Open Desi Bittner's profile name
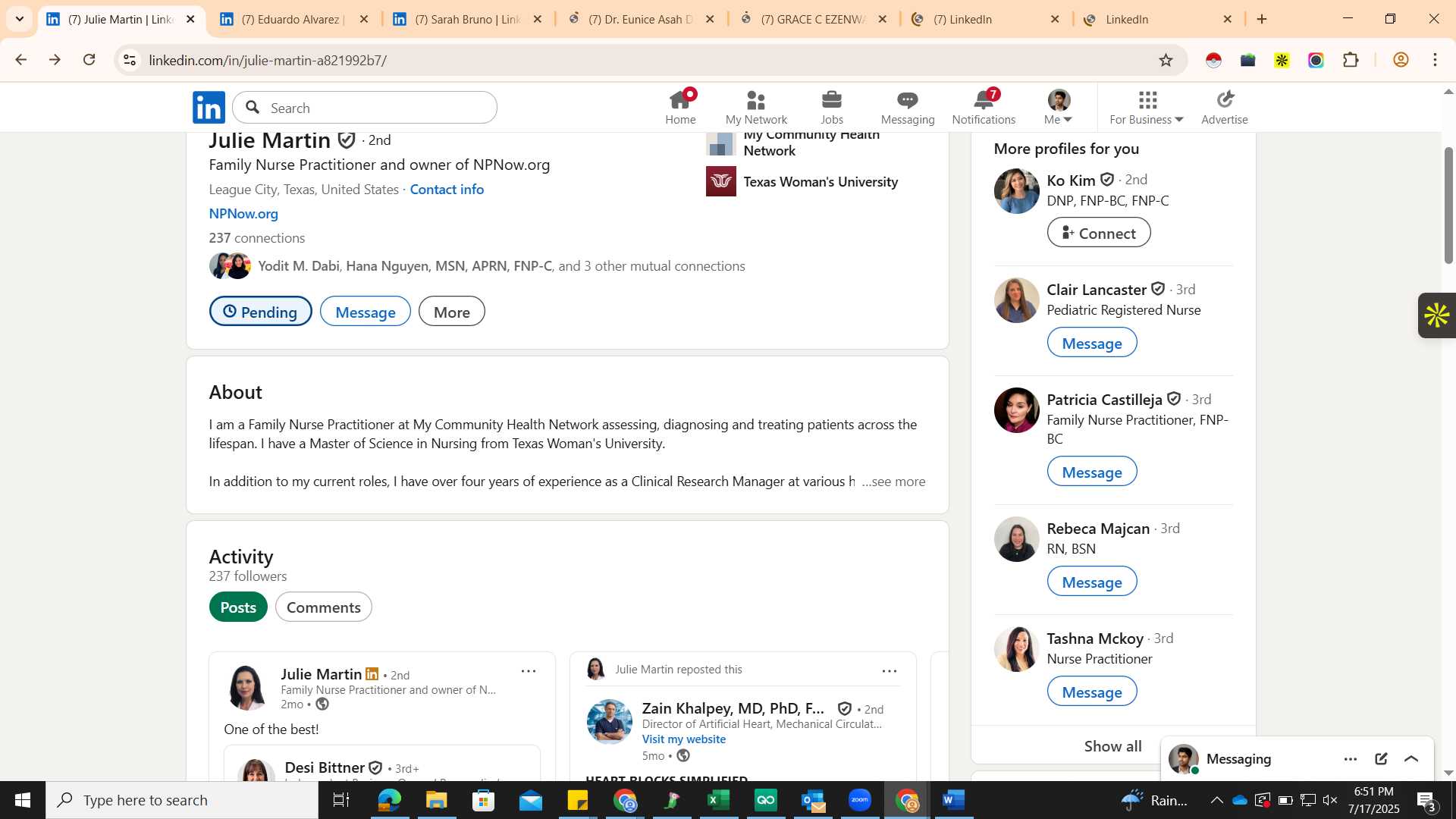The image size is (1456, 819). click(325, 768)
